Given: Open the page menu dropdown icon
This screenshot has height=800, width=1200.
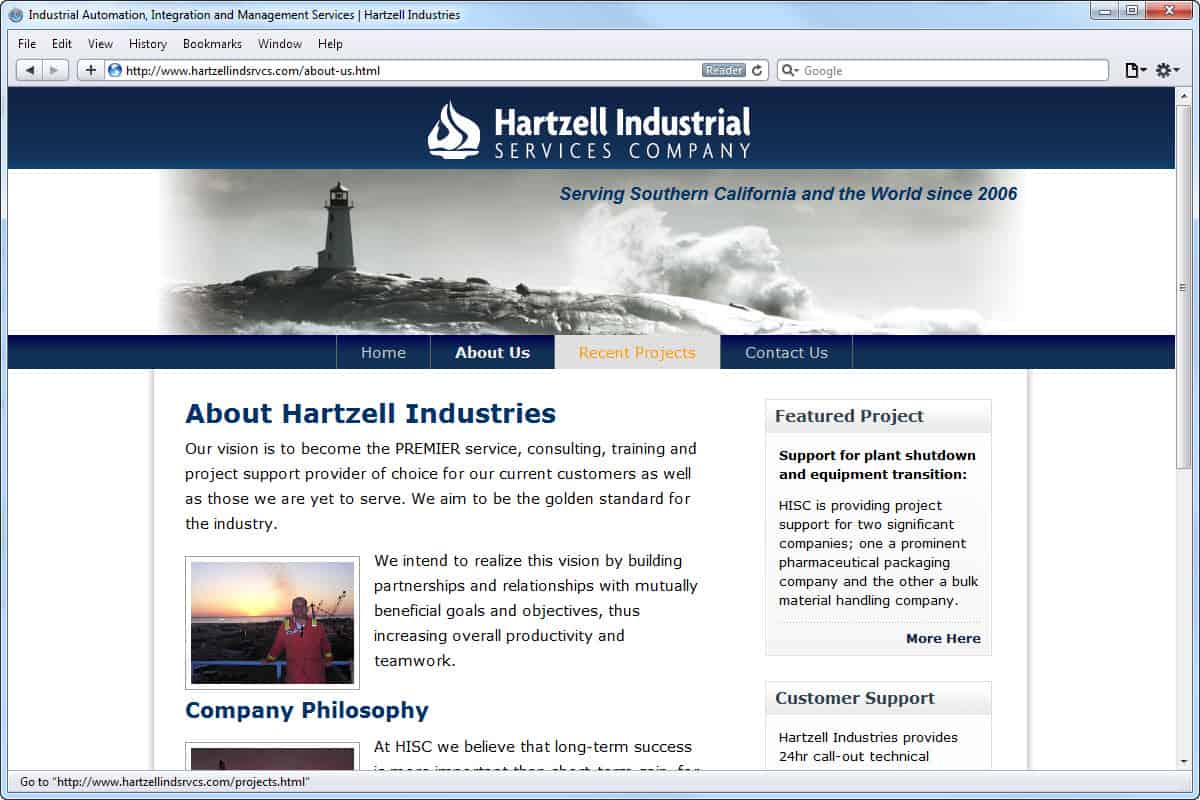Looking at the screenshot, I should [1136, 70].
